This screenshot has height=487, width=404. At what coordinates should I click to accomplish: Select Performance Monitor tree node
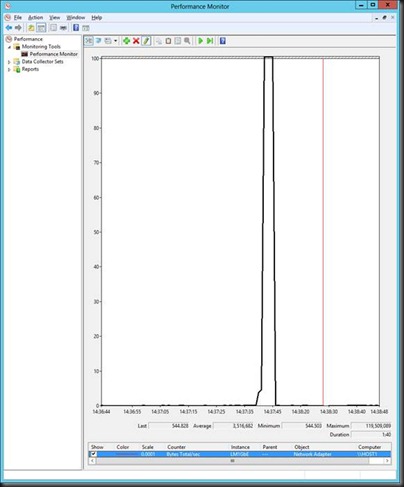click(54, 54)
